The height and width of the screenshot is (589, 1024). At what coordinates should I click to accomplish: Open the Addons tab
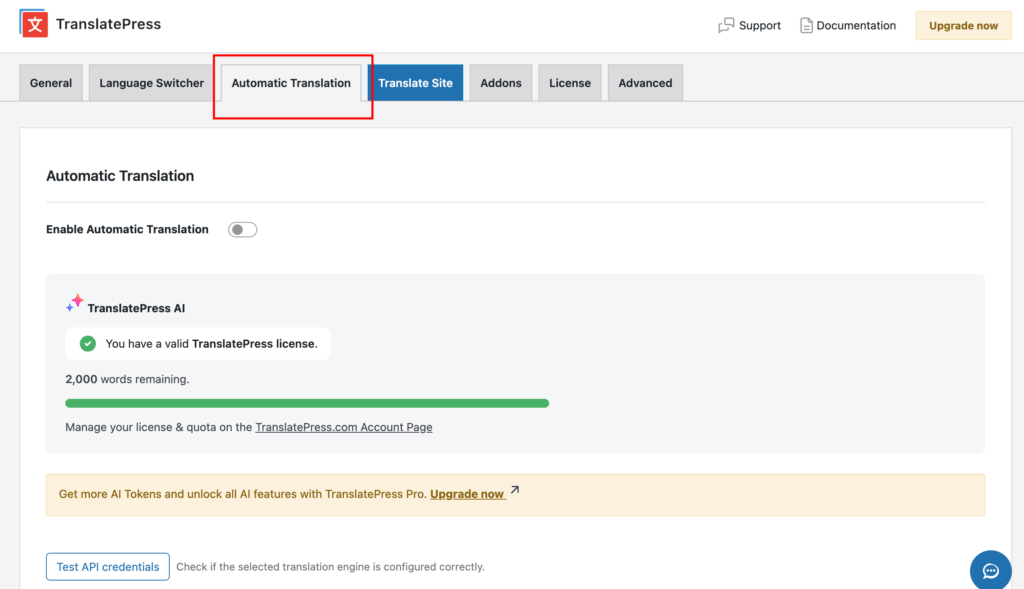(x=500, y=83)
